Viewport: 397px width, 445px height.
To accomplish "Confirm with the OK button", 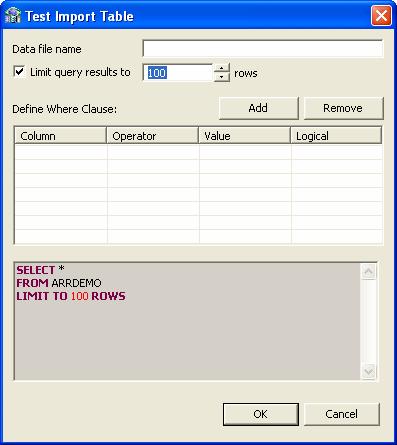I will pos(261,414).
